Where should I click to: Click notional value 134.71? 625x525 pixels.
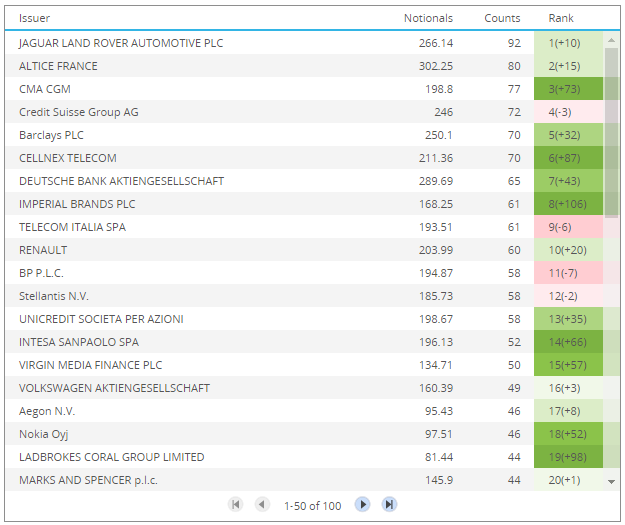click(x=436, y=365)
